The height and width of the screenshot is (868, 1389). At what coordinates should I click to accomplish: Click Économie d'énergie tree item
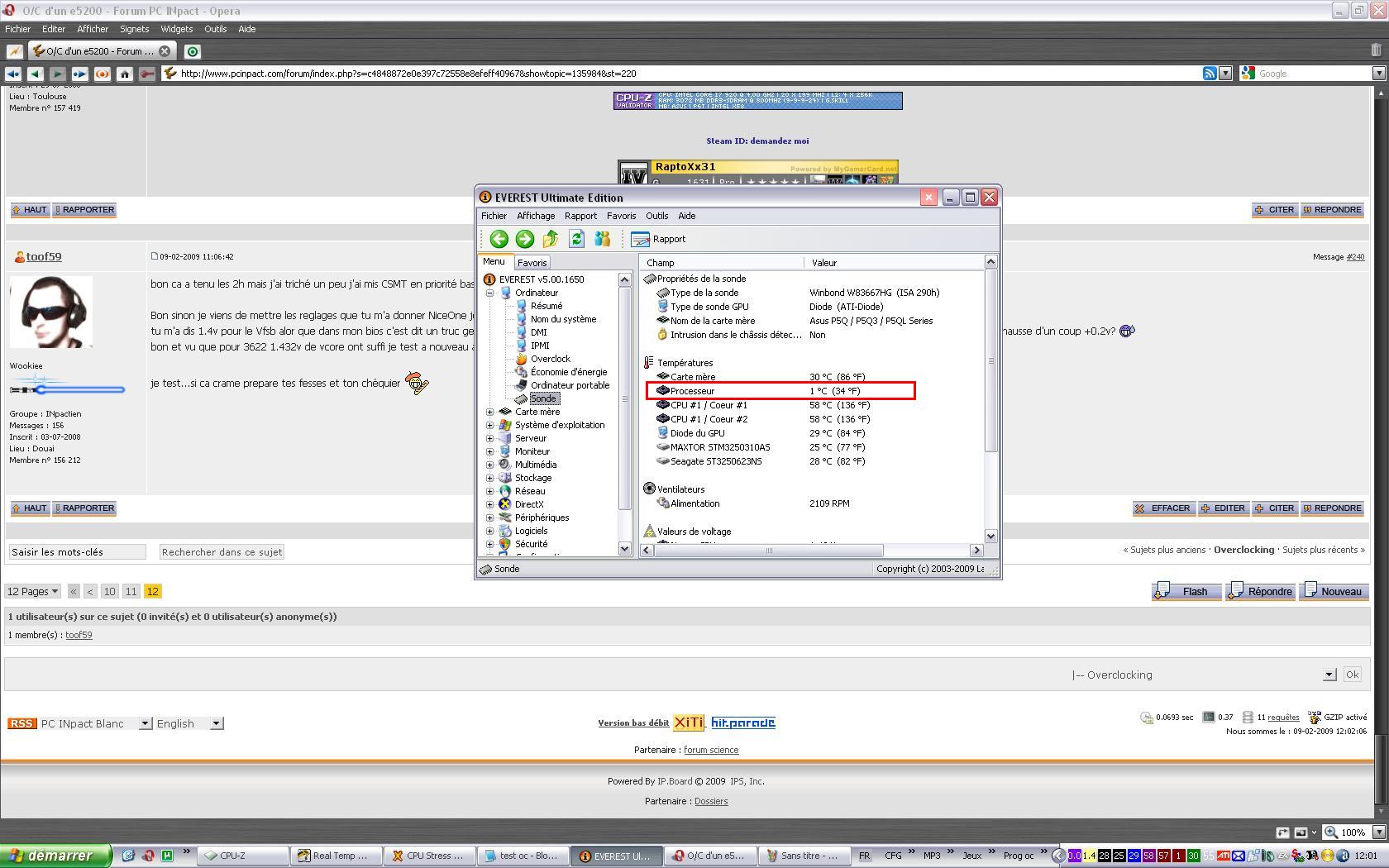point(569,372)
